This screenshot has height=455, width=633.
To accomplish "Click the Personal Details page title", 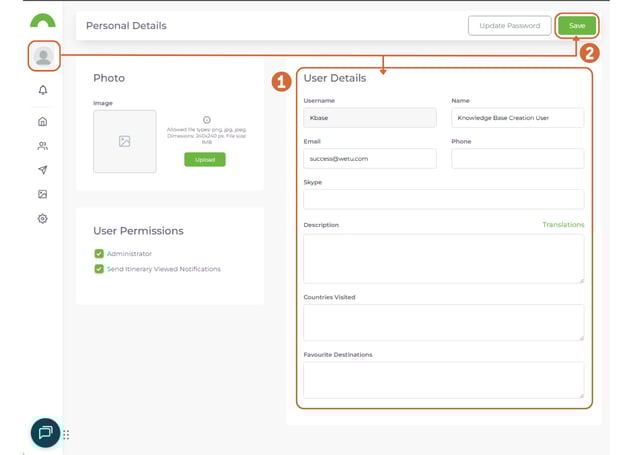I will pos(126,26).
